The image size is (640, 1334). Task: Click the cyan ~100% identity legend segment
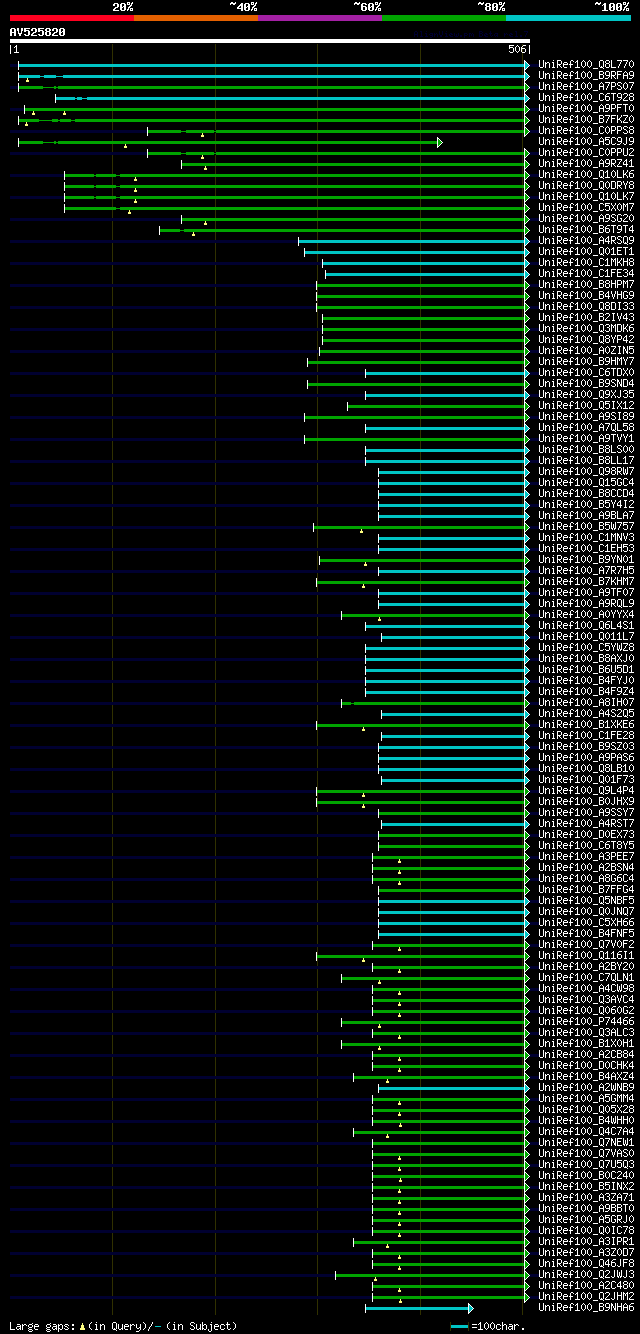tap(568, 18)
